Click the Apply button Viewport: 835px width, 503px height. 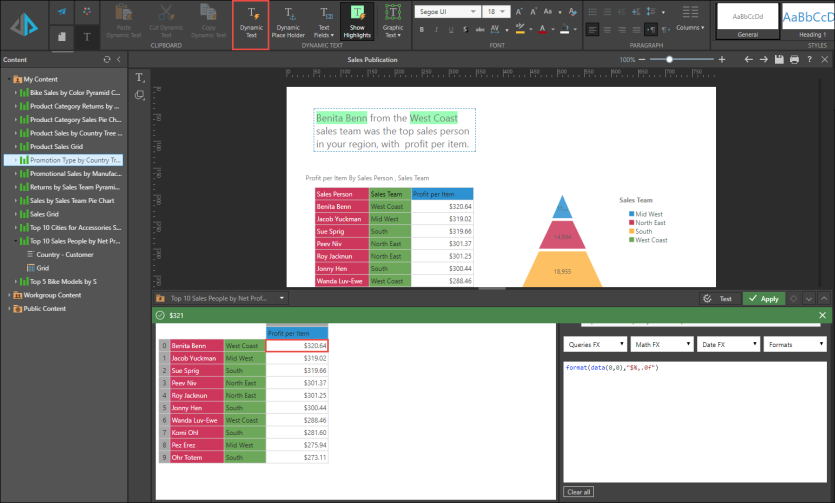pyautogui.click(x=764, y=298)
